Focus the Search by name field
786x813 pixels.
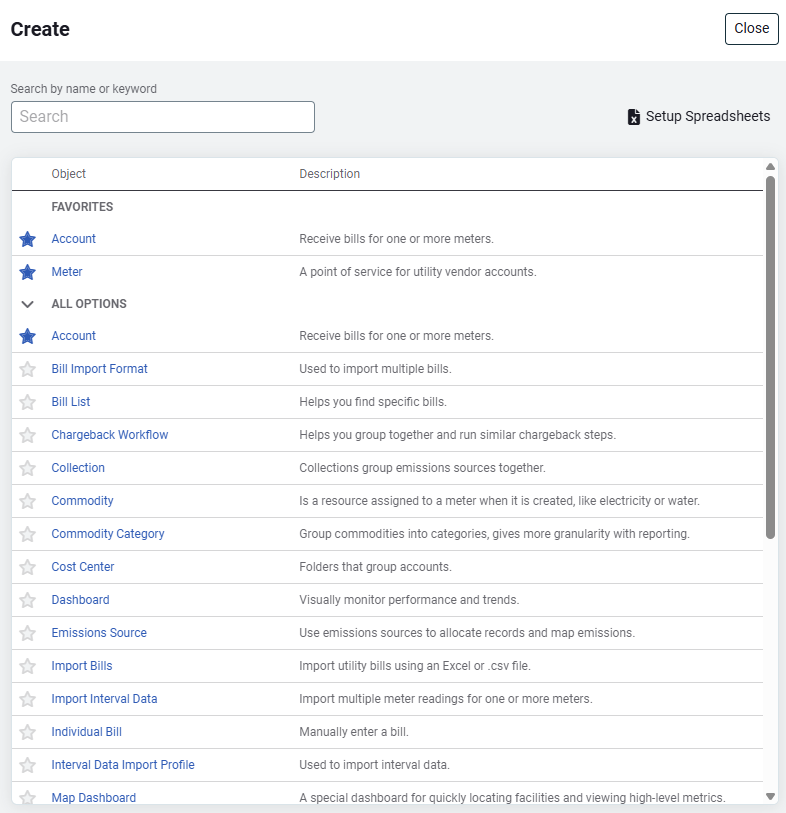pyautogui.click(x=163, y=117)
